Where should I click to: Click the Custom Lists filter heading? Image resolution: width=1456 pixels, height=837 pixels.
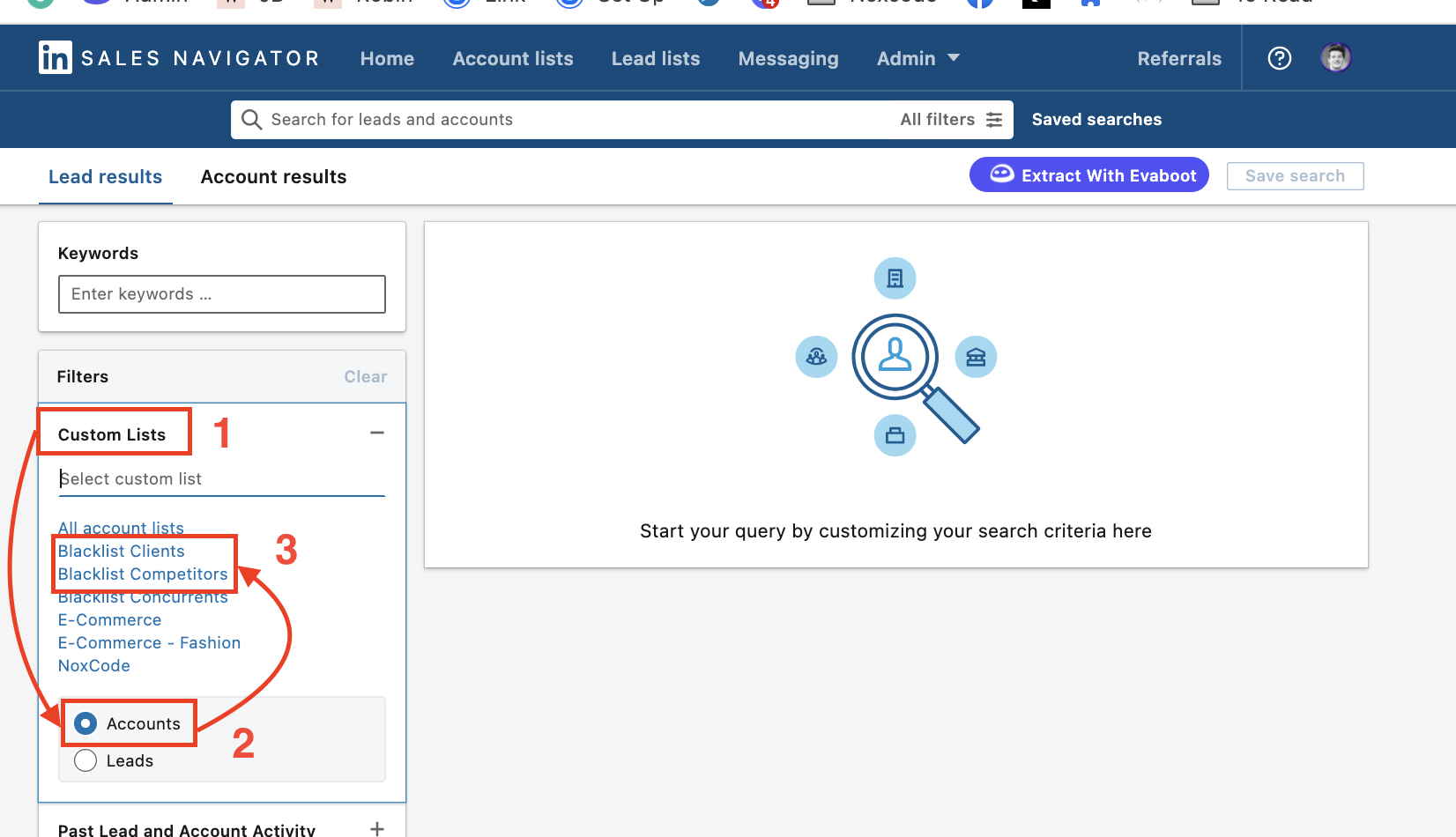112,434
